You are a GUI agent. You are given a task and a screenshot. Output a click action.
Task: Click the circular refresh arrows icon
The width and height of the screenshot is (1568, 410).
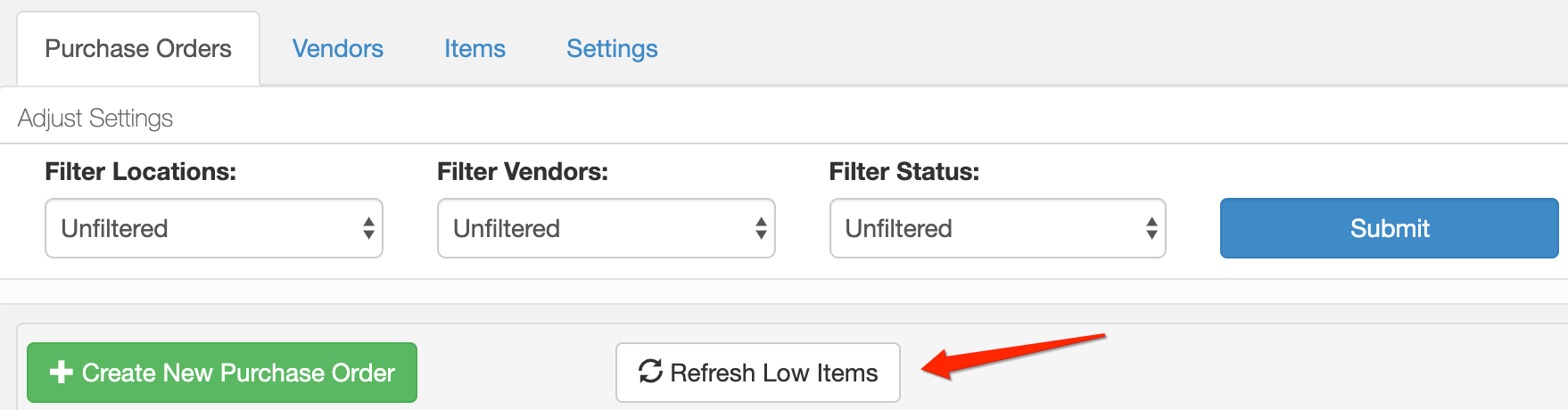[650, 372]
